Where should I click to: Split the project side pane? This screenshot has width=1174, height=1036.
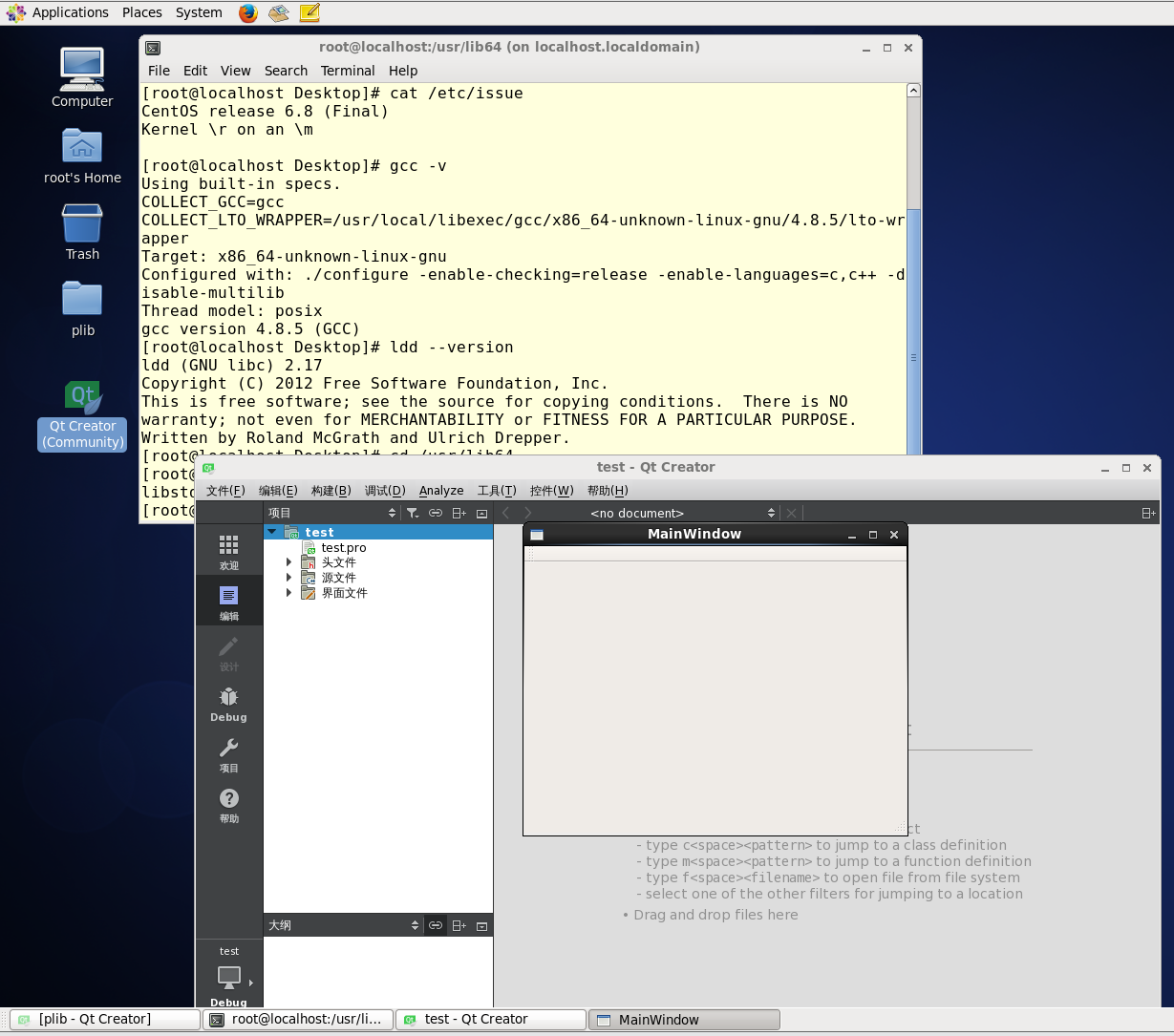tap(459, 513)
